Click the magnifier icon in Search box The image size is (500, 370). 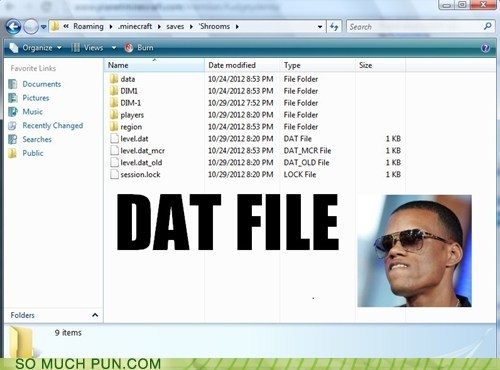(487, 26)
